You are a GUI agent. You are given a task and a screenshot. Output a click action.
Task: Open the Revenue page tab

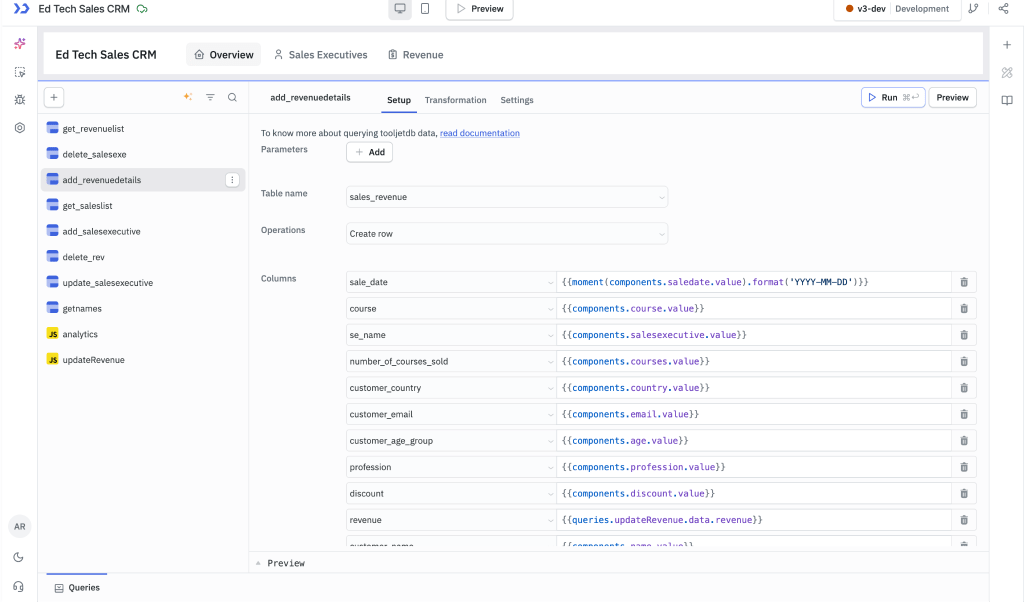click(x=416, y=55)
